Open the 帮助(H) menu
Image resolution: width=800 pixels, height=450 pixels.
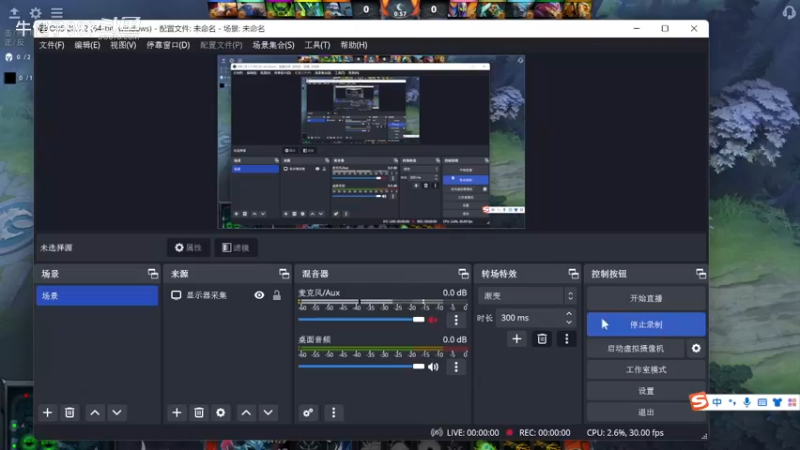pos(354,45)
